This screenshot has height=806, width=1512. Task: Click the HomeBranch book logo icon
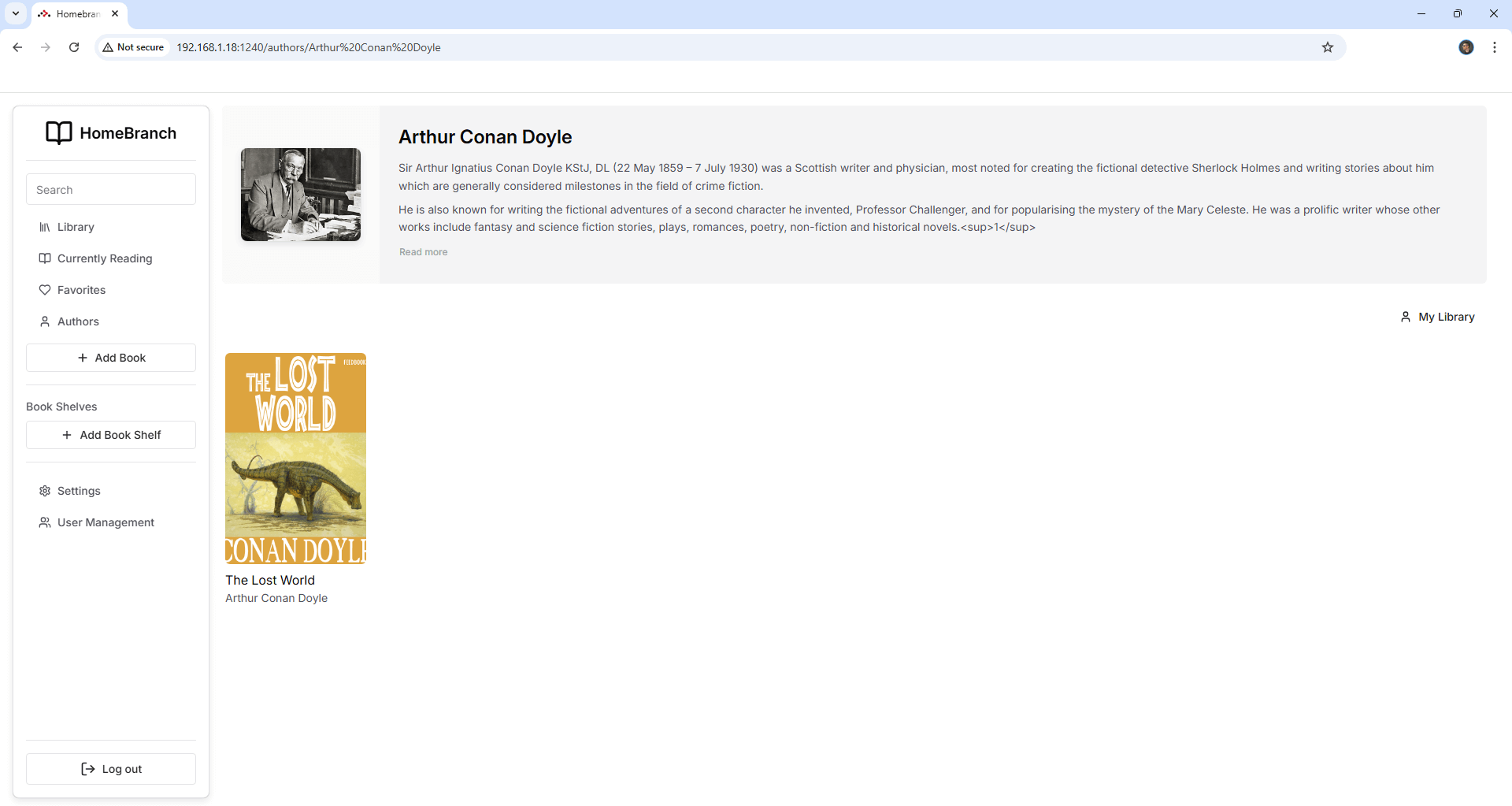59,133
